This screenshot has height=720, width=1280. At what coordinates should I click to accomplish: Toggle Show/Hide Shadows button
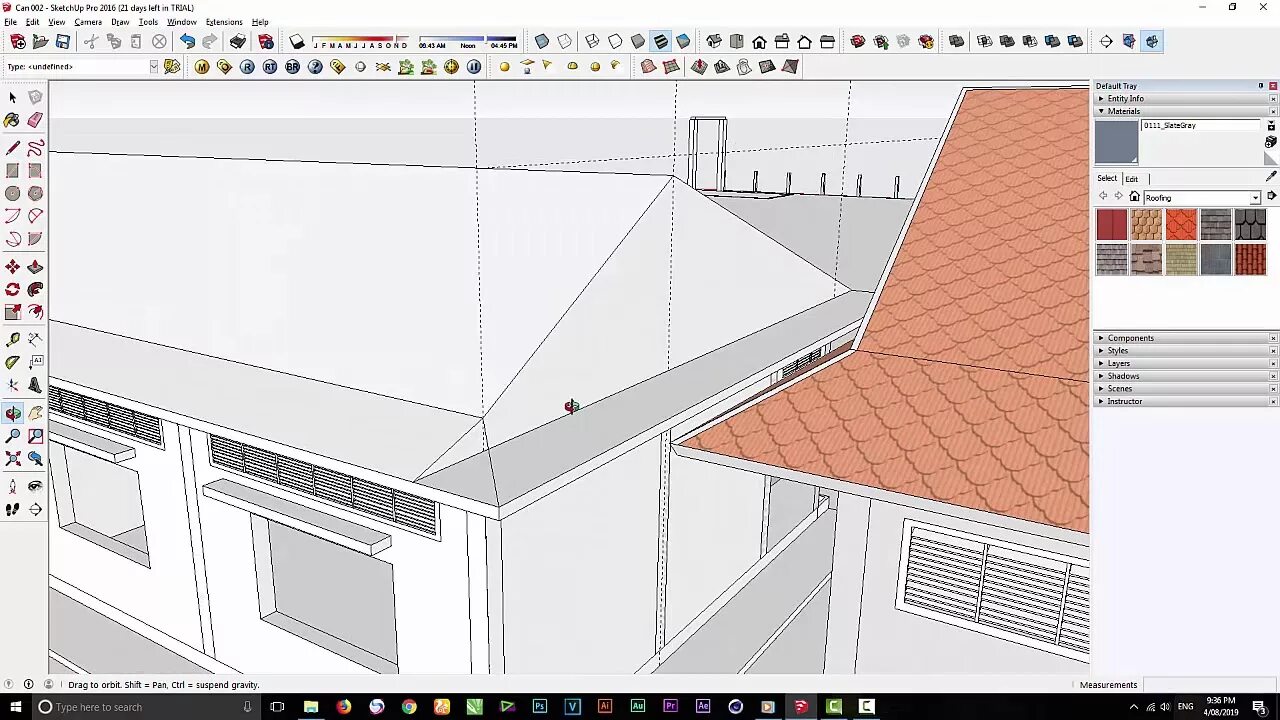tap(297, 41)
